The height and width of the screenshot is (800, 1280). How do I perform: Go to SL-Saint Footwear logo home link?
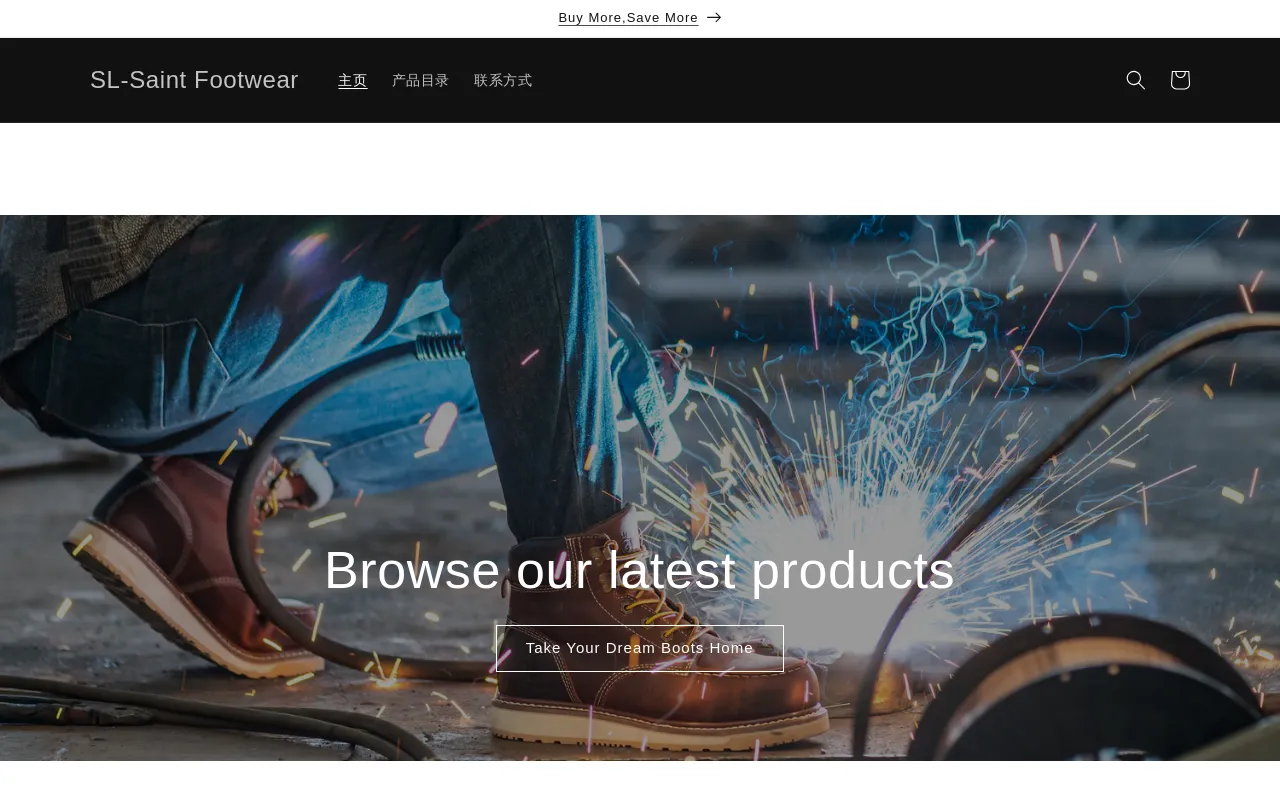194,80
